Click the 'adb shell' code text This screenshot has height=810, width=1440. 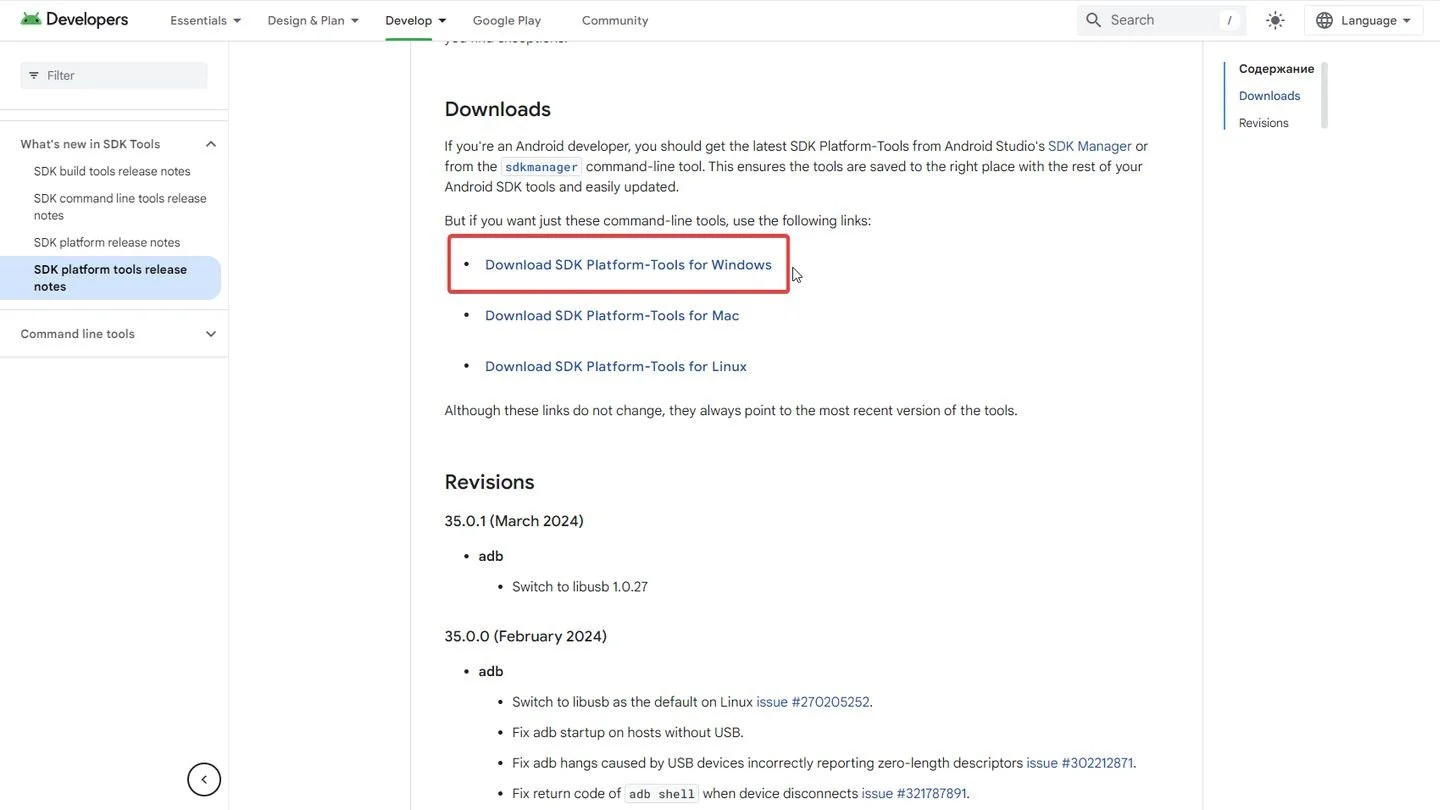661,794
